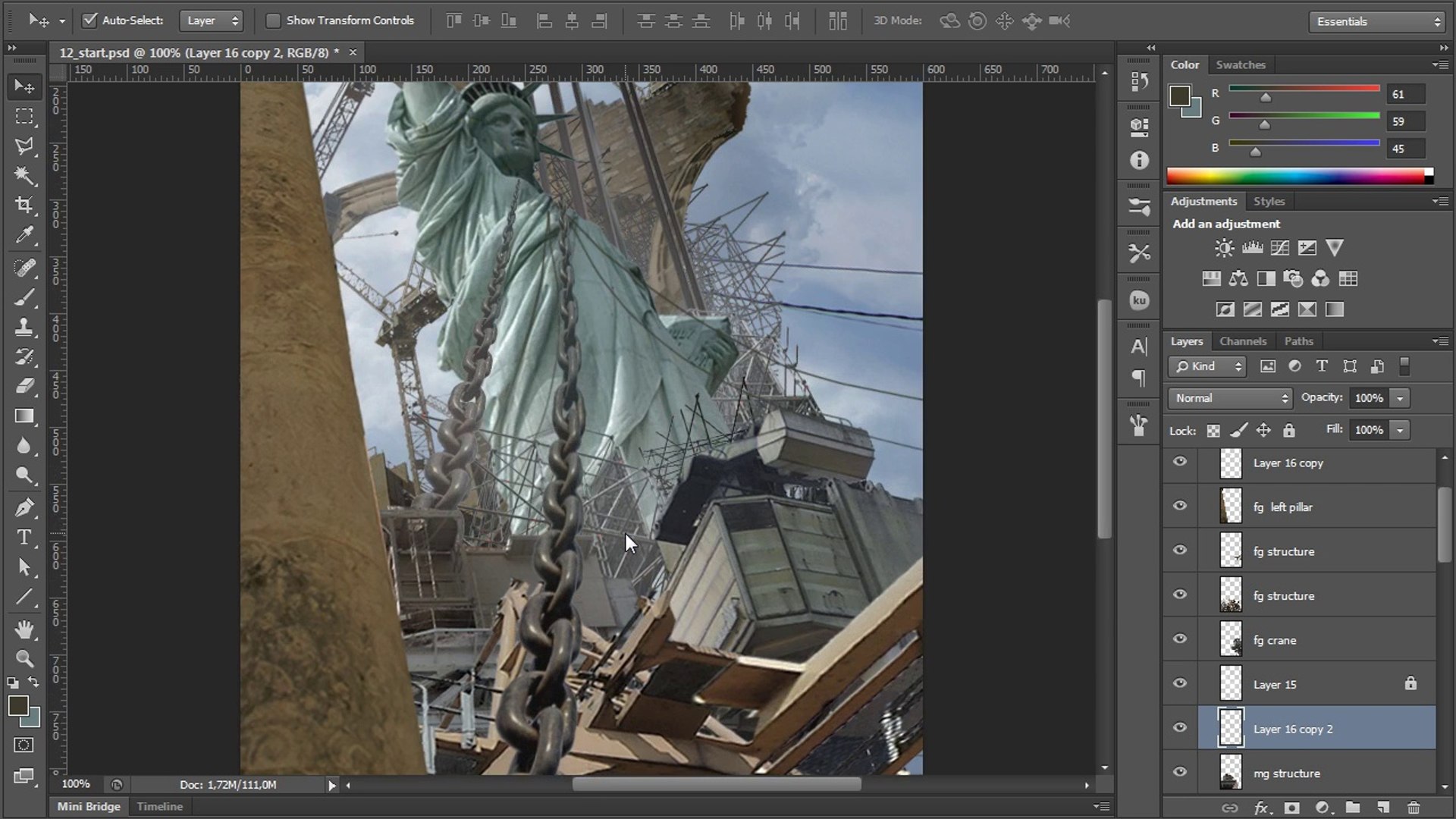
Task: Switch to the Swatches tab
Action: 1241,65
